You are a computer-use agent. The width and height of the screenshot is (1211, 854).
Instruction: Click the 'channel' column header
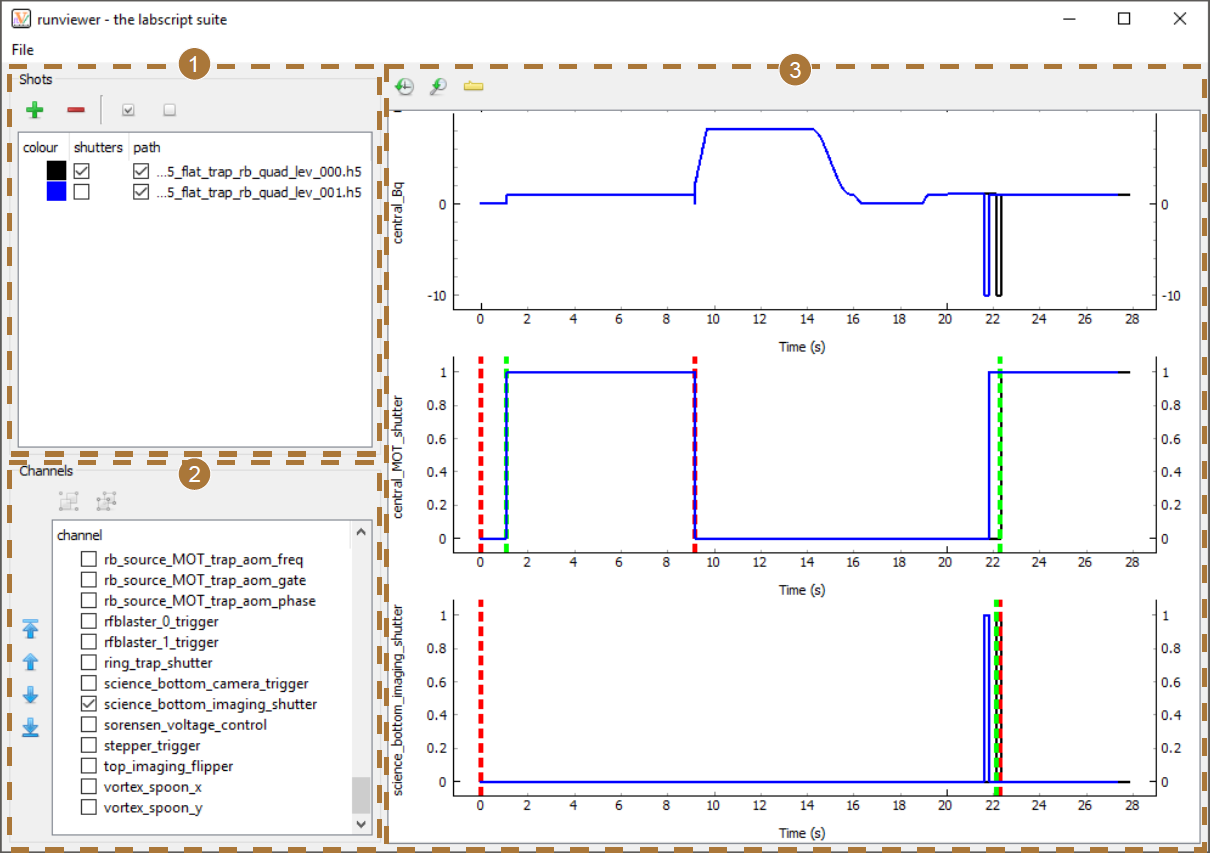coord(80,535)
